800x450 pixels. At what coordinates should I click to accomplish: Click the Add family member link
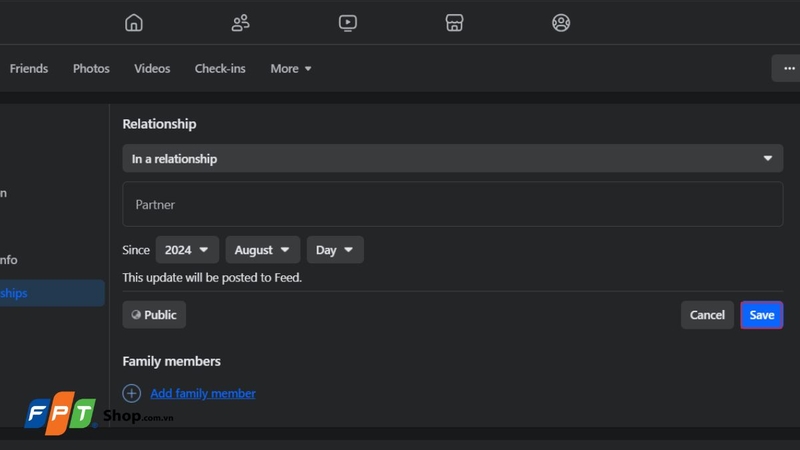[203, 393]
